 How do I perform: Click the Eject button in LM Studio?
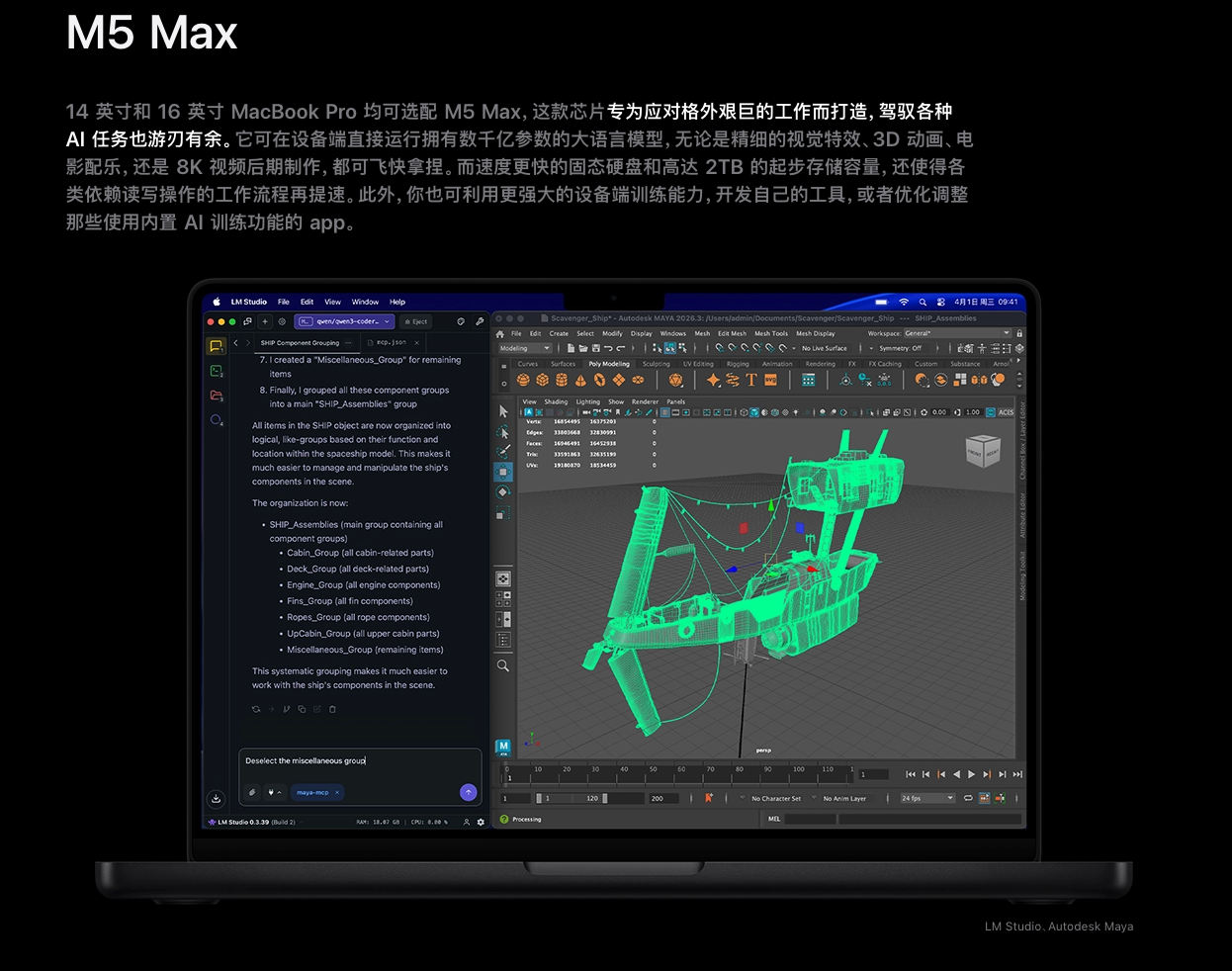pyautogui.click(x=414, y=321)
